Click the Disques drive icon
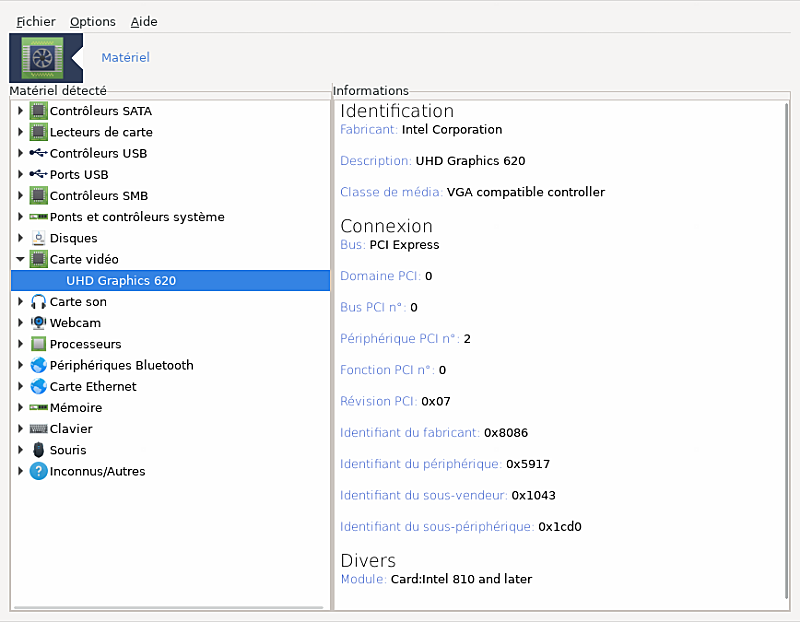The width and height of the screenshot is (800, 622). (39, 238)
